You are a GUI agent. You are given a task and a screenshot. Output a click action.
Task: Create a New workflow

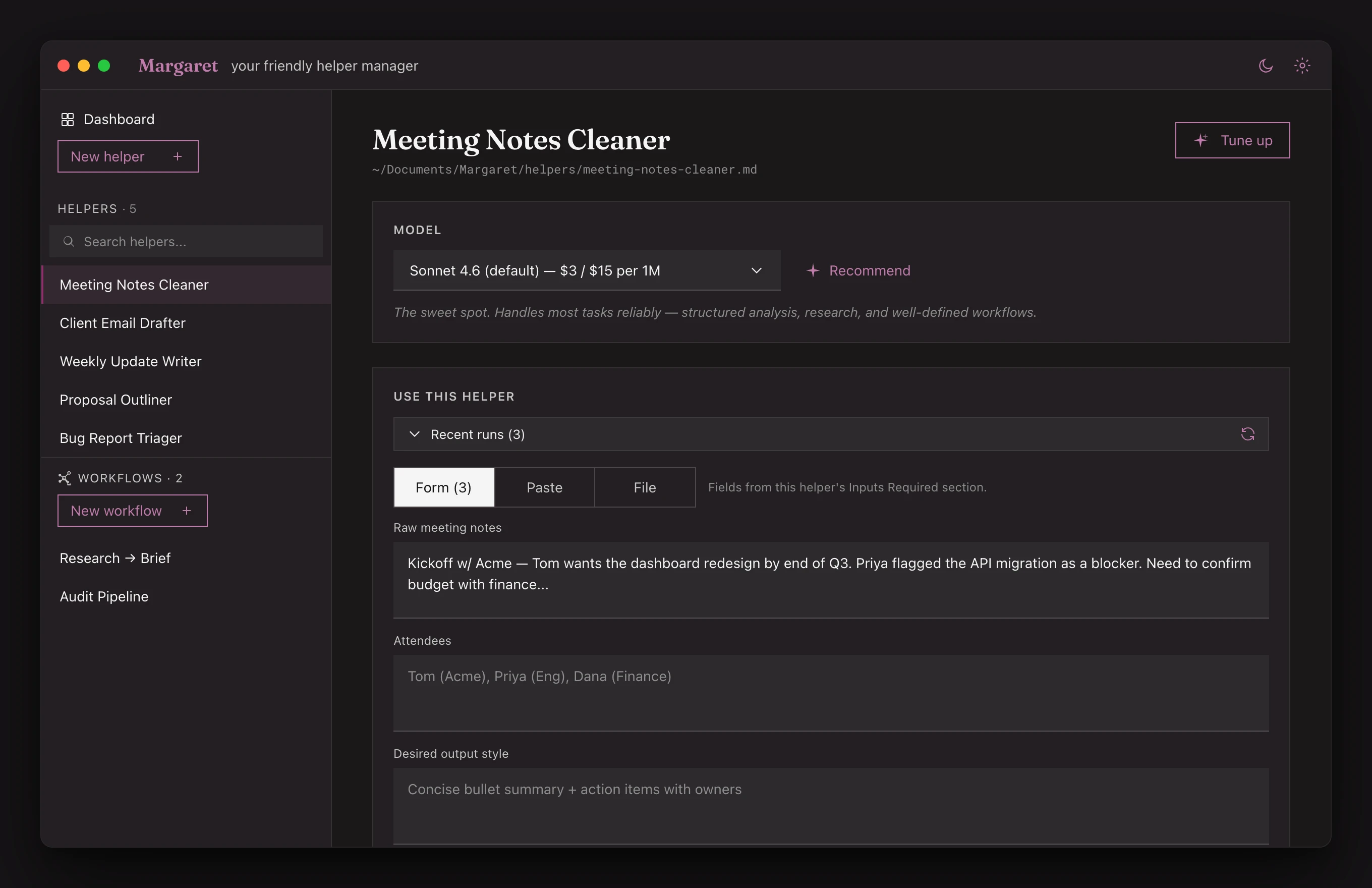coord(133,511)
